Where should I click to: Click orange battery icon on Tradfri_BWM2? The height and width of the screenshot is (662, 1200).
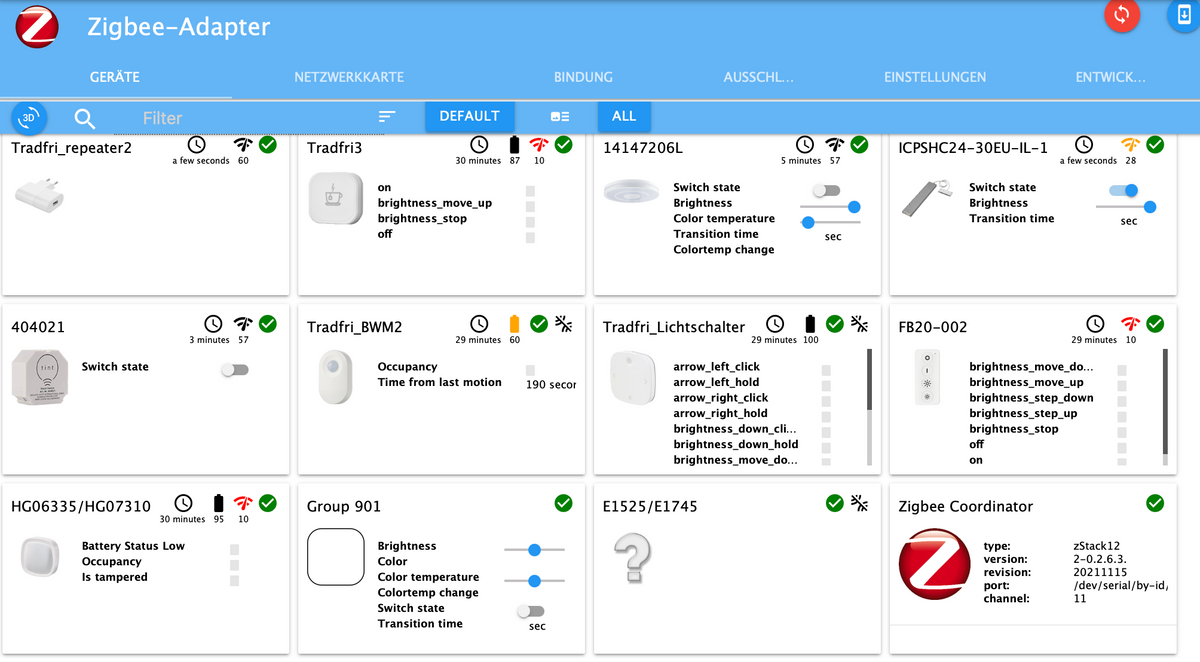tap(515, 324)
